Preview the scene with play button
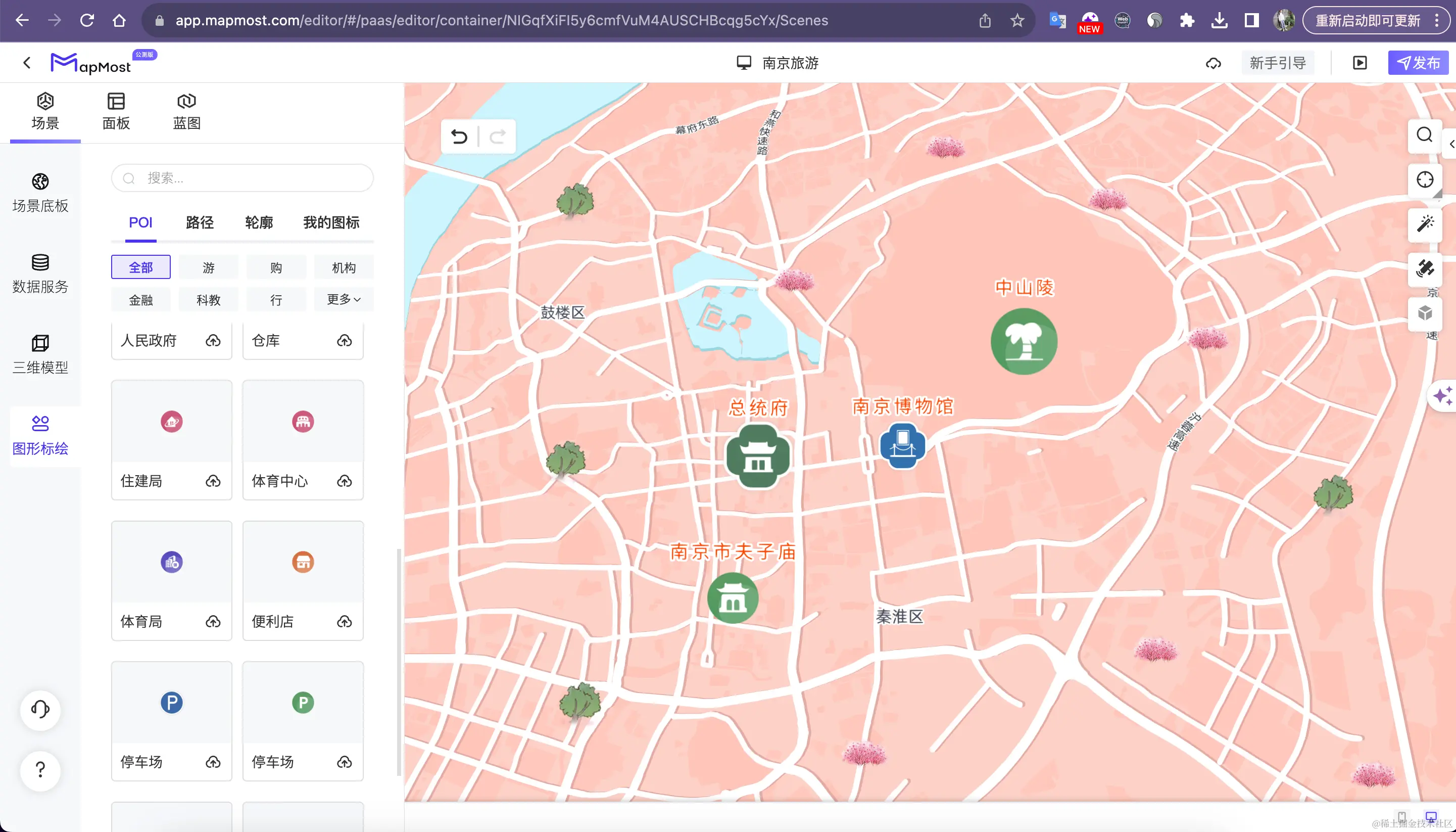Viewport: 1456px width, 832px height. pos(1360,63)
